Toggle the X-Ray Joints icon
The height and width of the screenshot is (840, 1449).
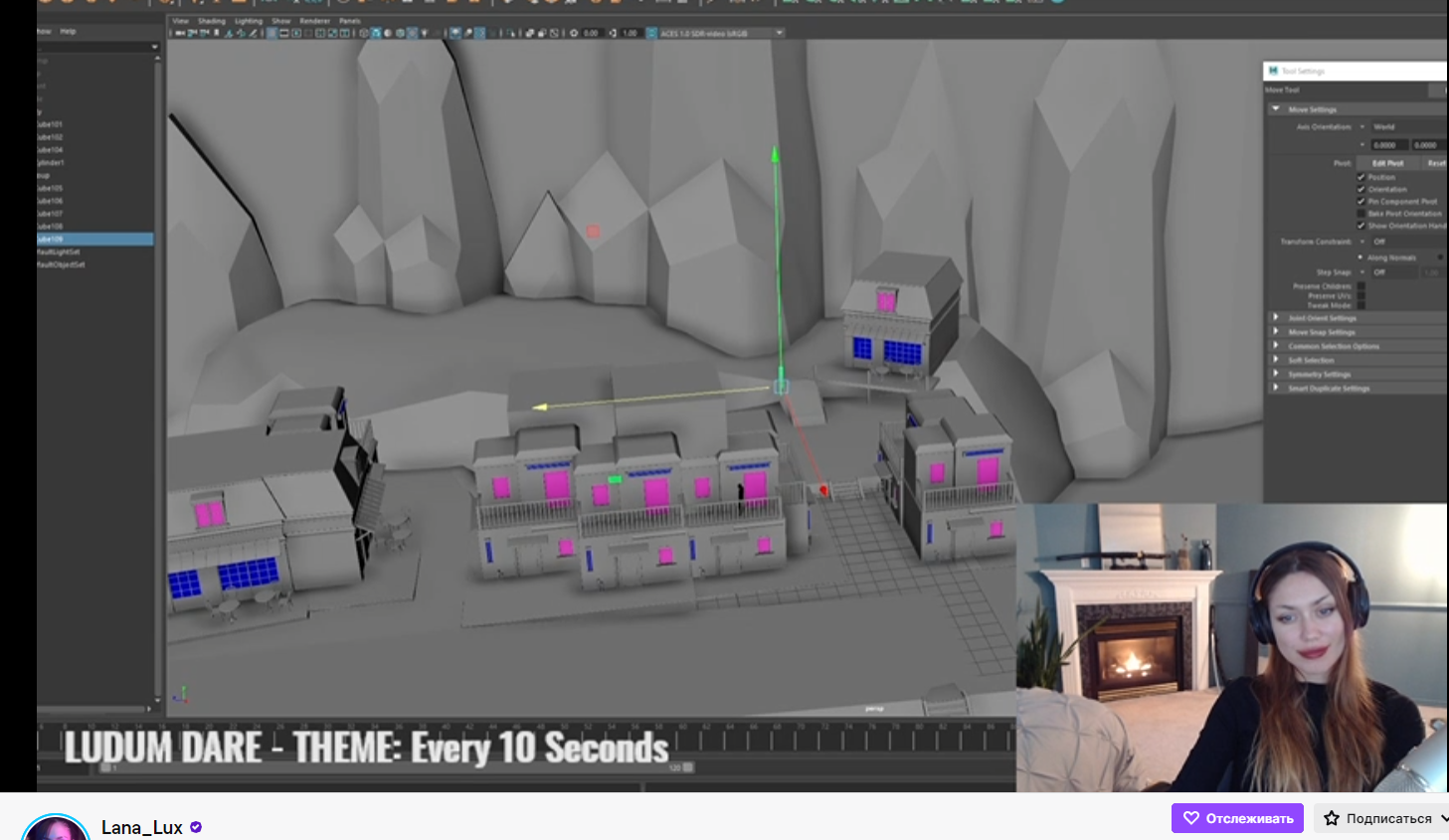554,33
